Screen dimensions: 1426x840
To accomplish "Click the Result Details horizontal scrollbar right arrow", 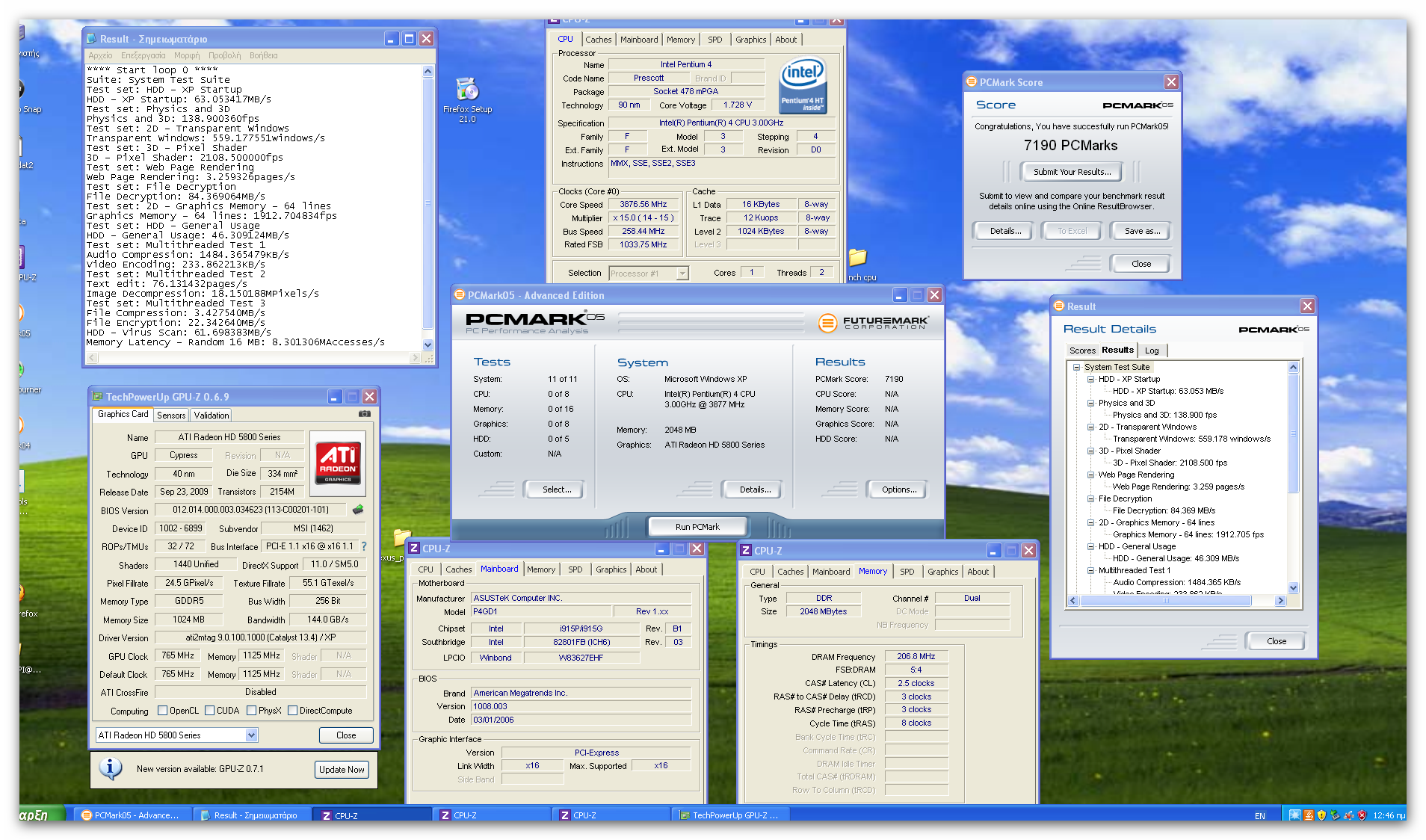I will 1280,600.
